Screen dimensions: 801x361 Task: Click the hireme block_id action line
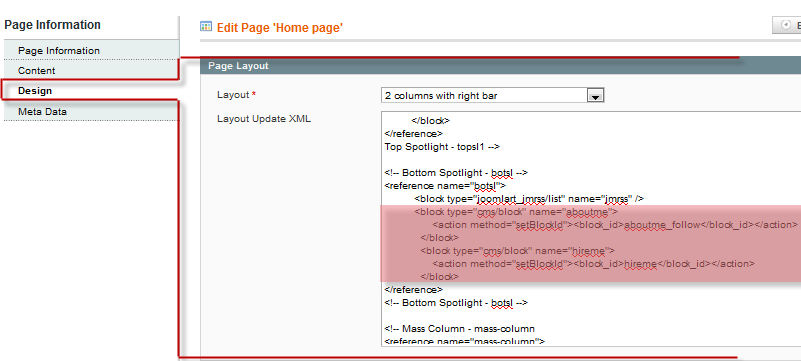tap(593, 263)
